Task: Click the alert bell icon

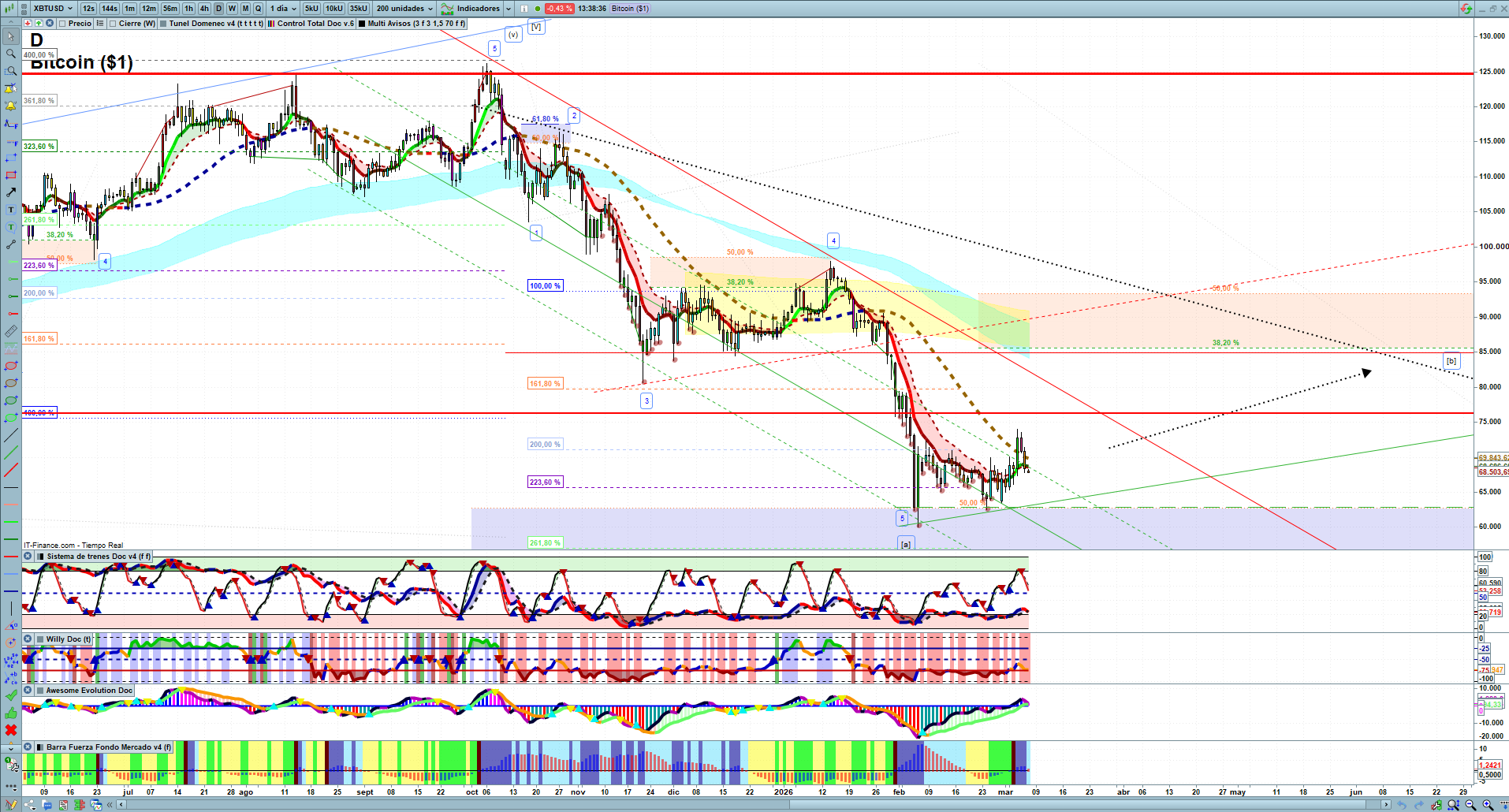Action: pyautogui.click(x=11, y=106)
